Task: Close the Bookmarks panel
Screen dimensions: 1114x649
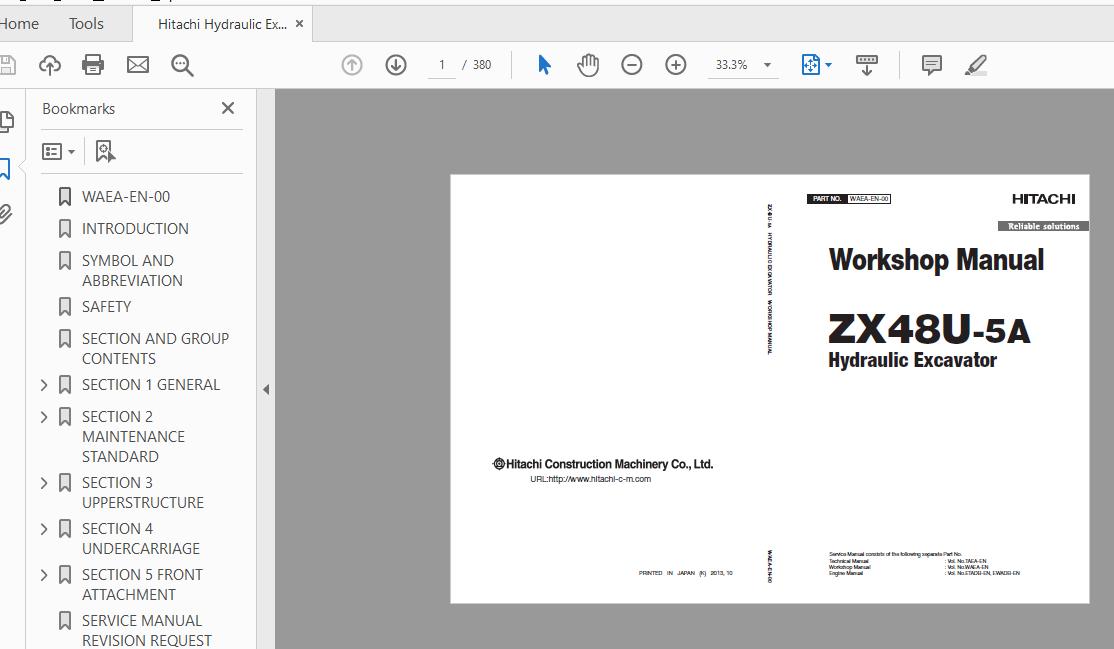Action: 228,108
